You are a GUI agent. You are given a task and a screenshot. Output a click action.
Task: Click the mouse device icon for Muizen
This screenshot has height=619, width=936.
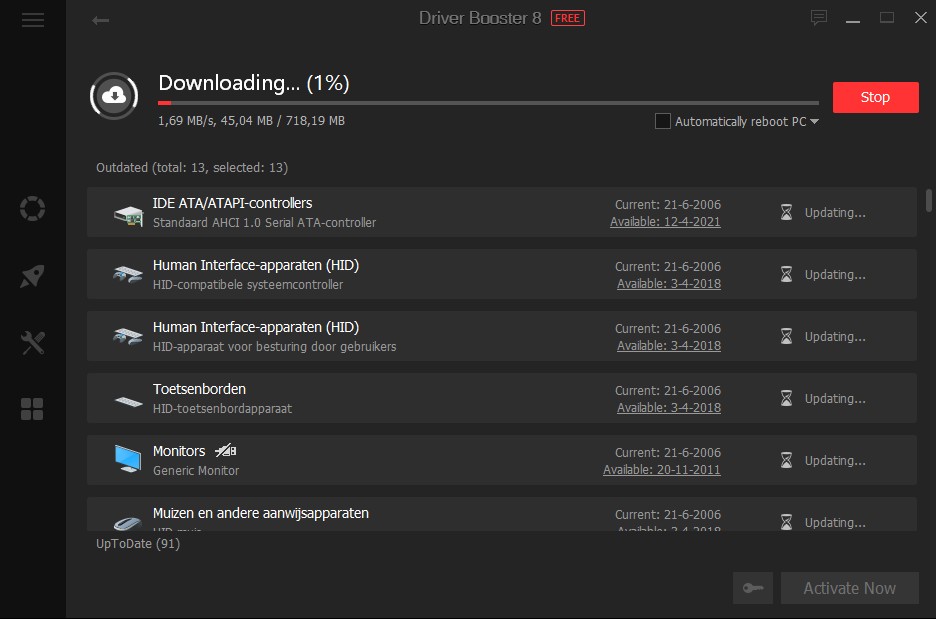[127, 523]
